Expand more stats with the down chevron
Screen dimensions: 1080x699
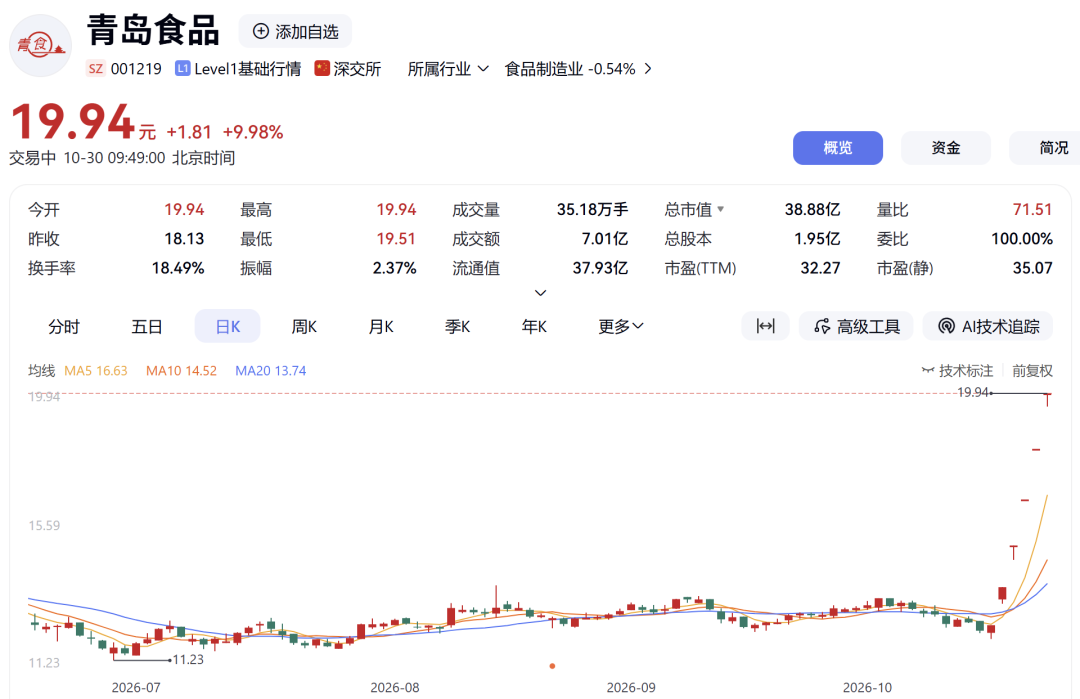pyautogui.click(x=541, y=293)
